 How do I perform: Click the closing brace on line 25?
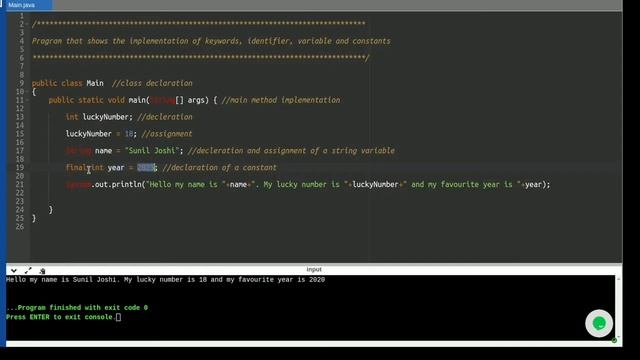34,218
